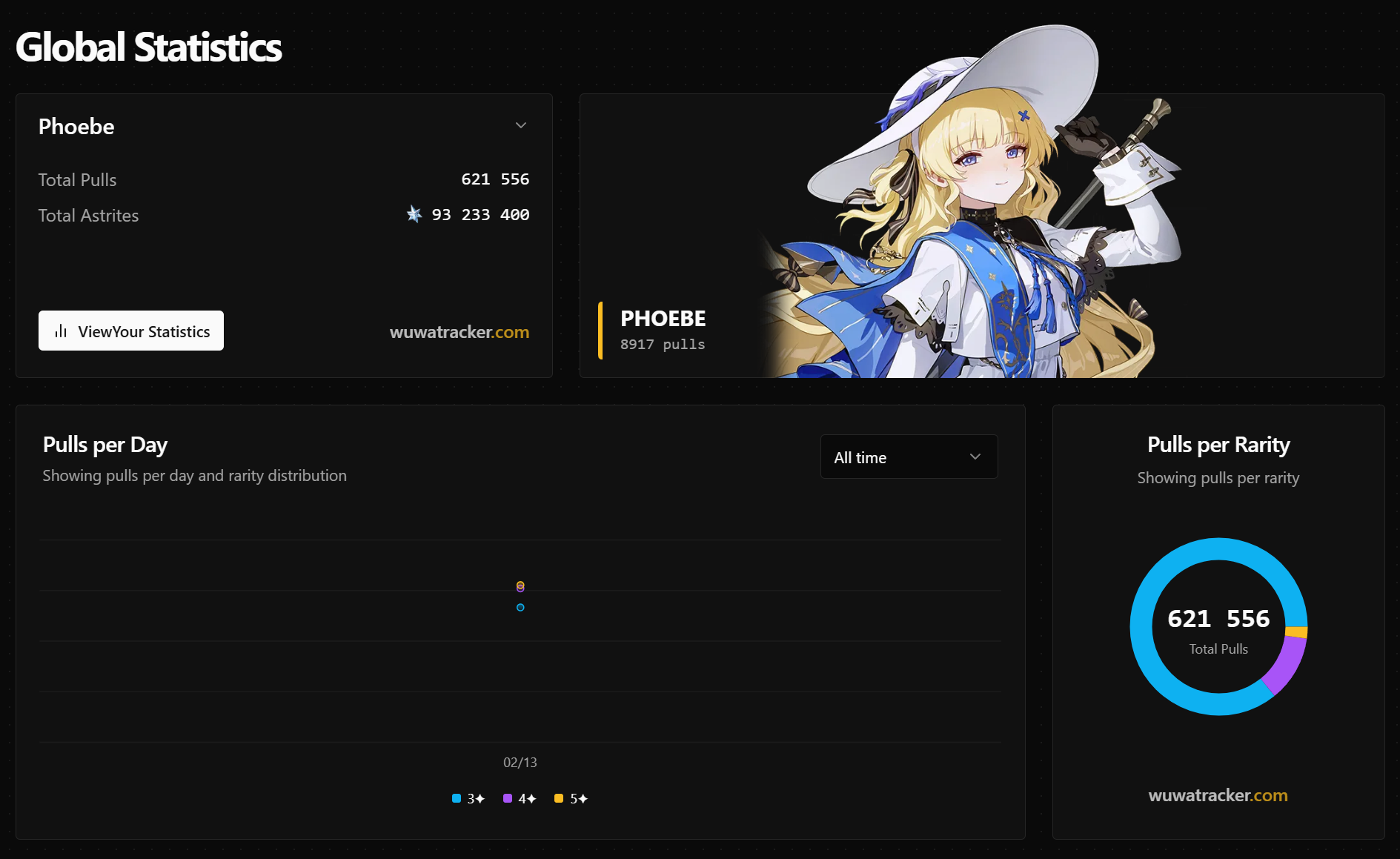Image resolution: width=1400 pixels, height=859 pixels.
Task: Open wuwatracker.com link in Phoebe card
Action: (x=460, y=332)
